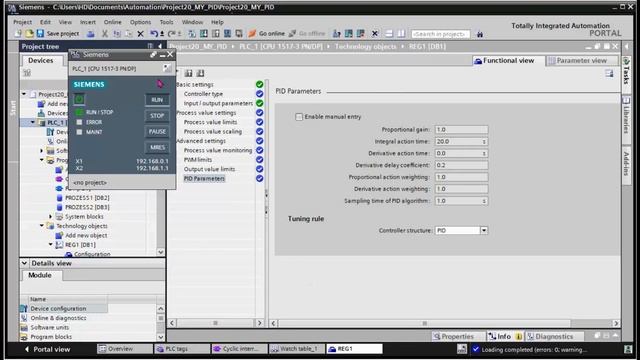Screen dimensions: 640x360
Task: Click the New project icon in the toolbar
Action: coord(18,33)
